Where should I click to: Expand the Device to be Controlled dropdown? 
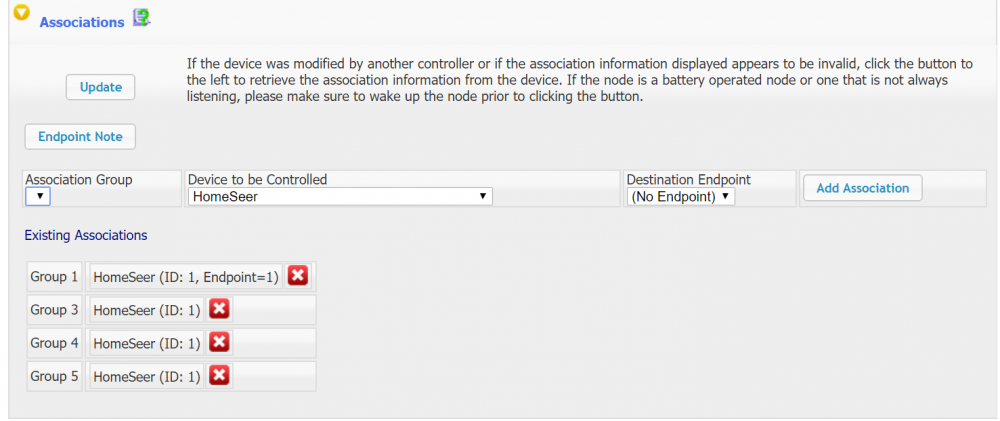[x=340, y=197]
